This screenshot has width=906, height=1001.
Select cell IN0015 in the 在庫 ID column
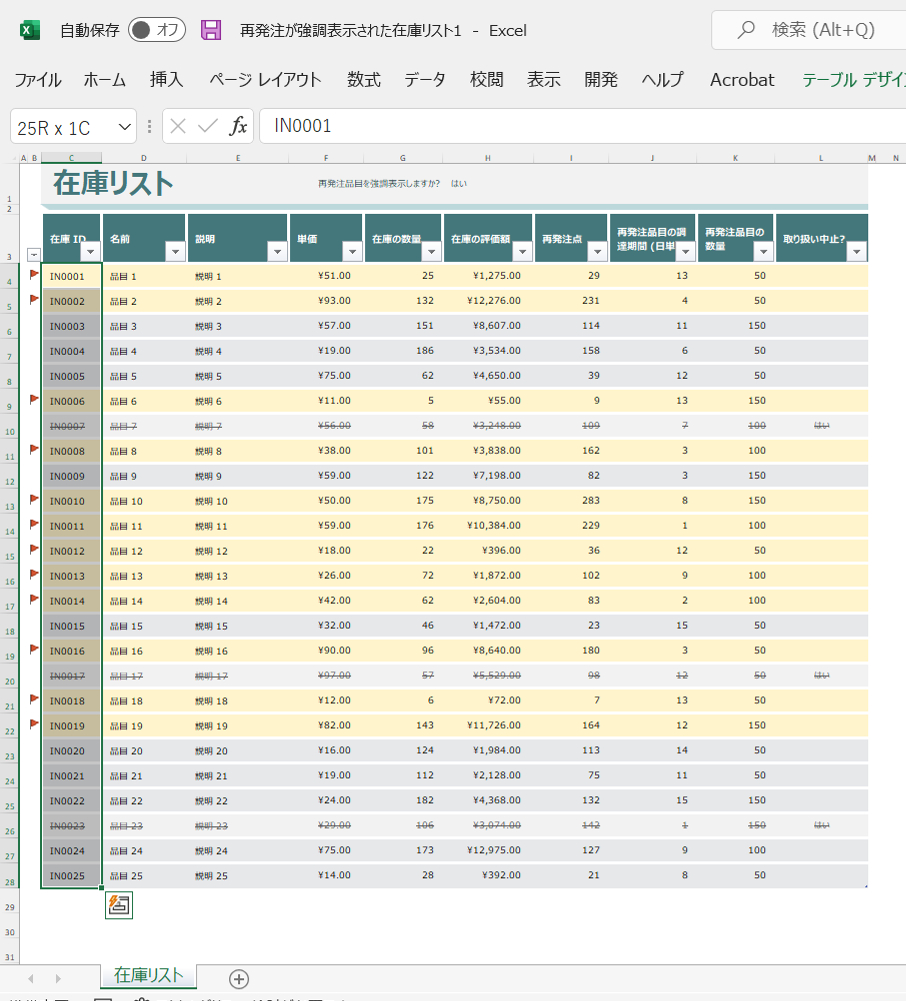click(71, 626)
